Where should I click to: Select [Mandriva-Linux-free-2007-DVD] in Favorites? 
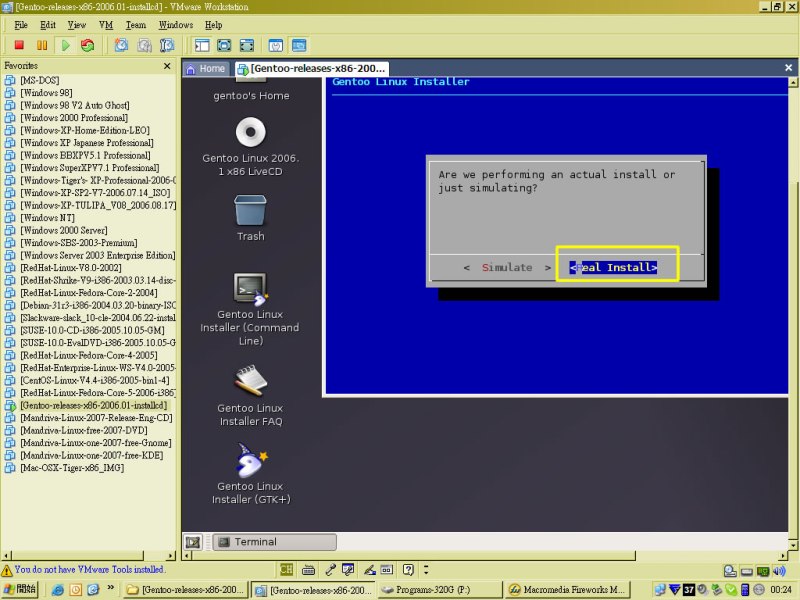(84, 430)
